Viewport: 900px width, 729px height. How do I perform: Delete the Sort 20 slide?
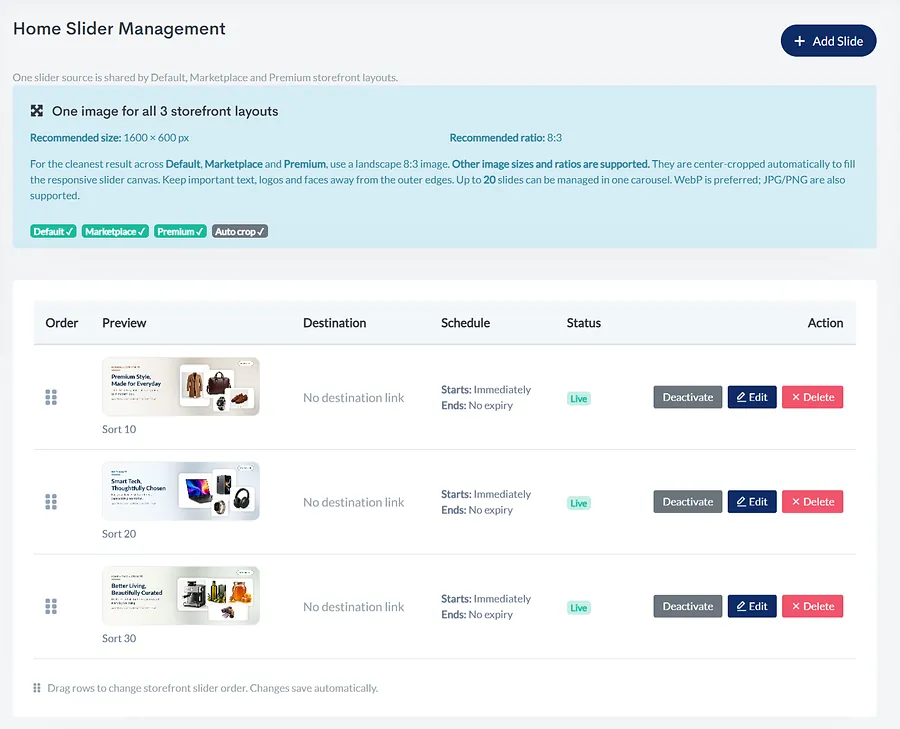pos(812,502)
